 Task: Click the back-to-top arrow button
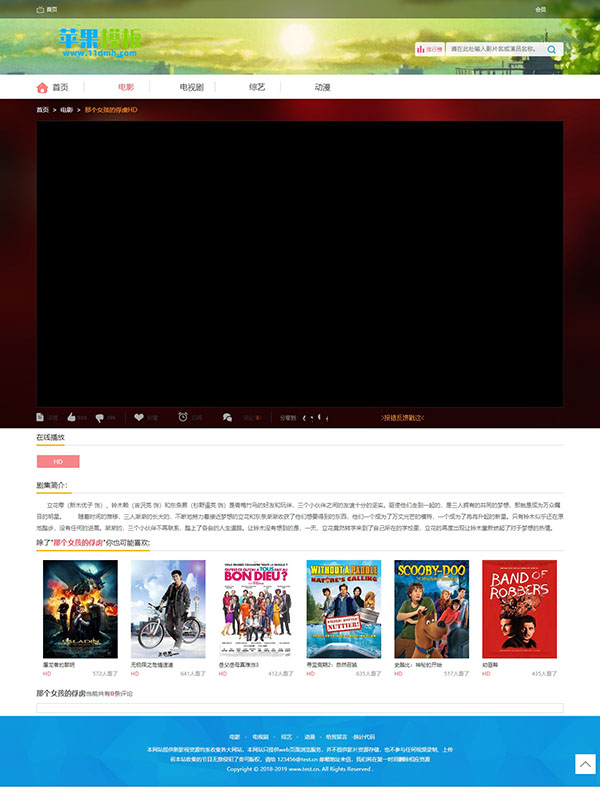click(585, 764)
